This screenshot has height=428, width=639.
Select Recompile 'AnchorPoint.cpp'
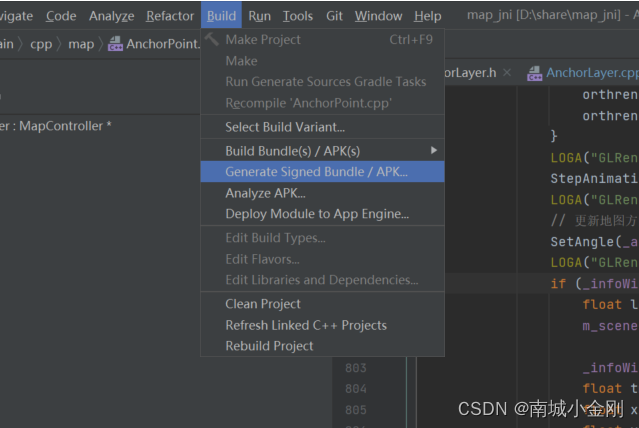[x=322, y=103]
